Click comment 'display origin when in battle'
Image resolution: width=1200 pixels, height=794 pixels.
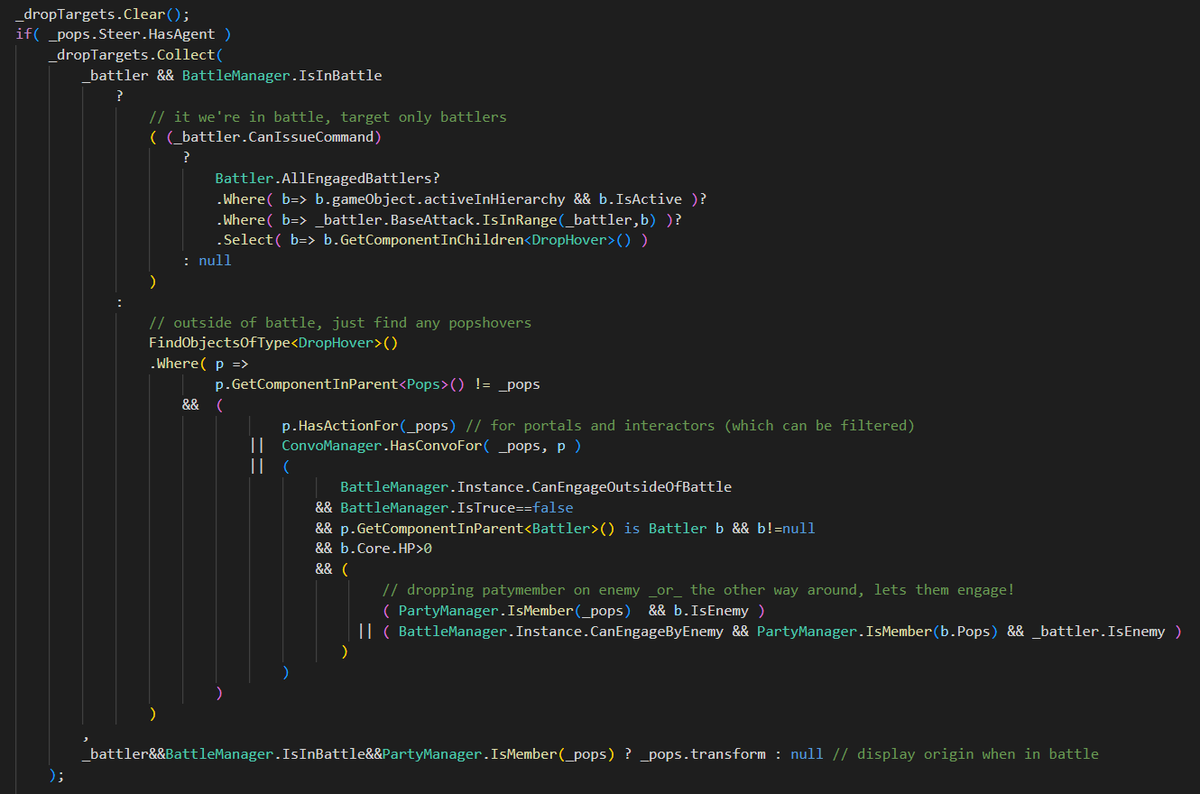coord(966,754)
